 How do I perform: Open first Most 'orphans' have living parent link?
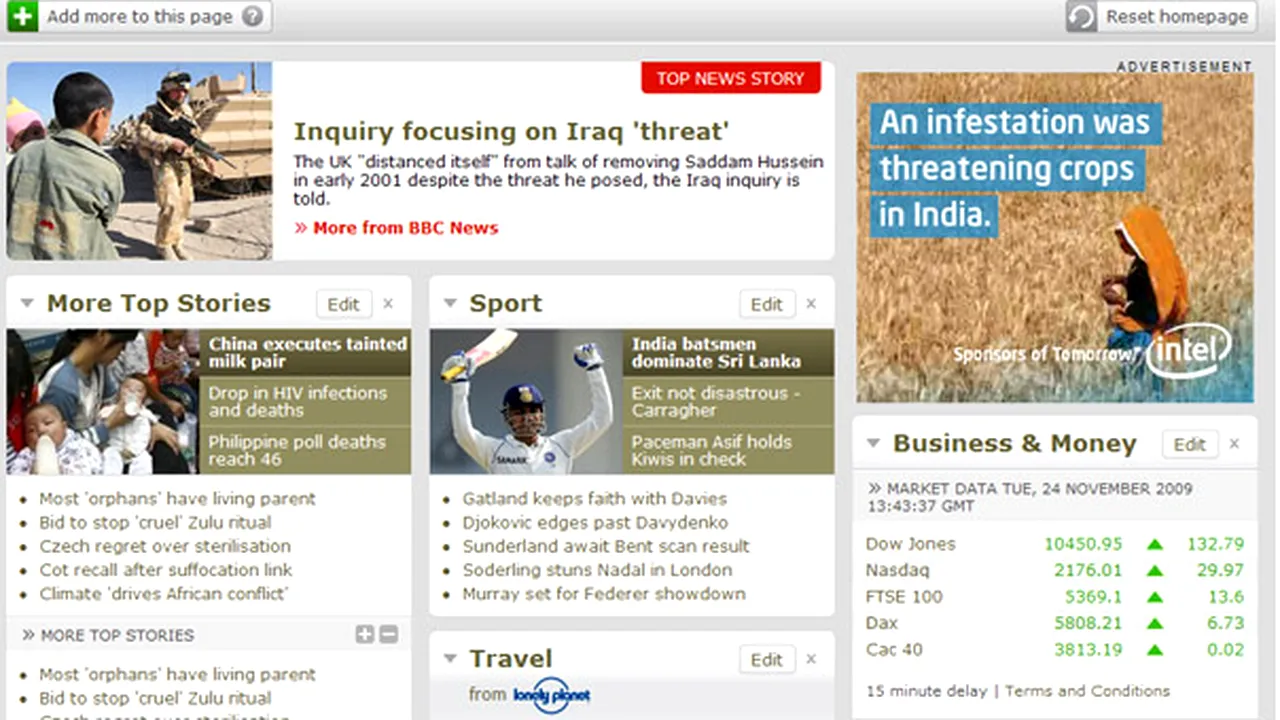point(177,498)
